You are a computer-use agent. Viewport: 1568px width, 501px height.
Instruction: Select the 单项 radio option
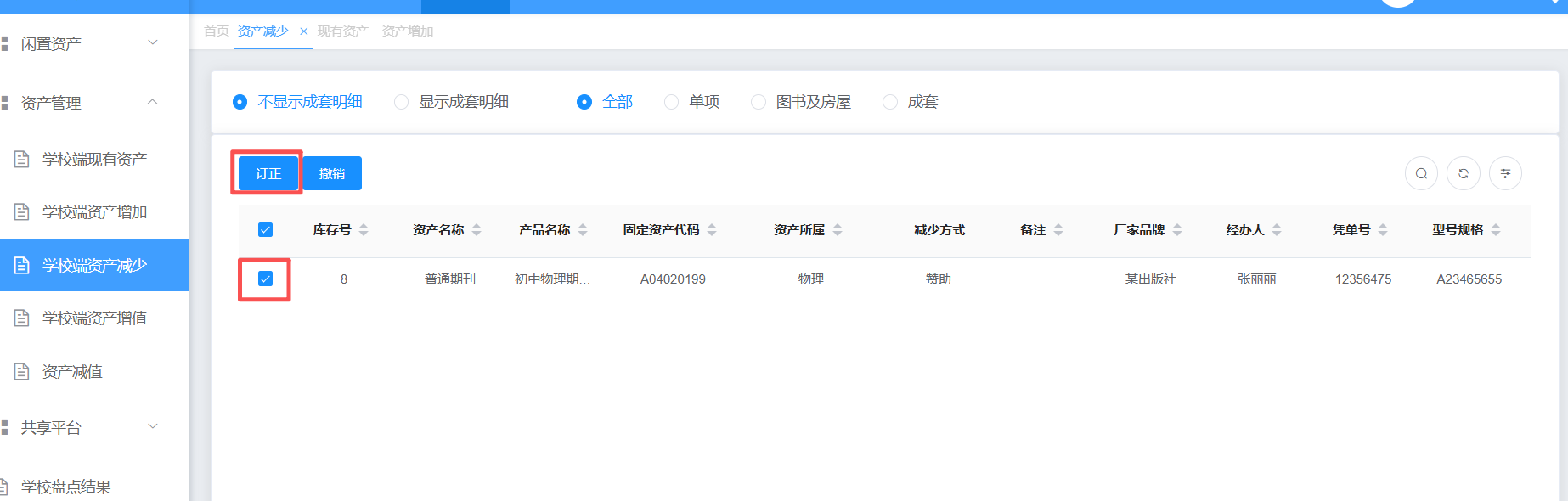pos(671,102)
